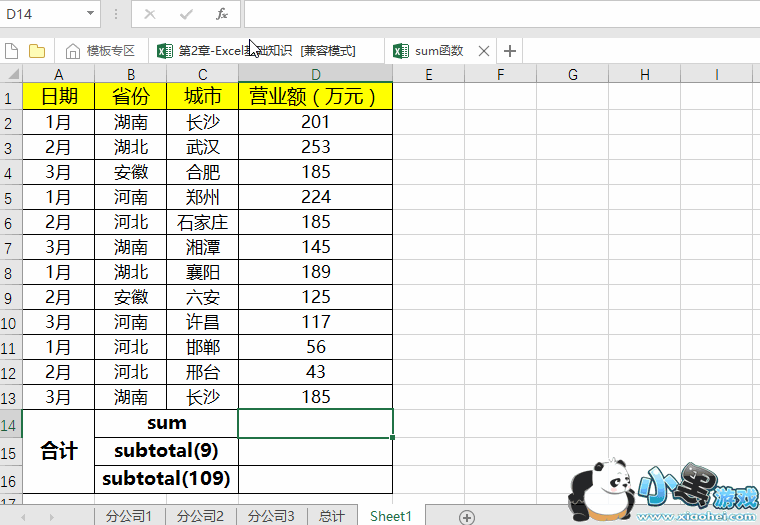Click the 石家庄 city cell
760x525 pixels.
click(x=203, y=223)
